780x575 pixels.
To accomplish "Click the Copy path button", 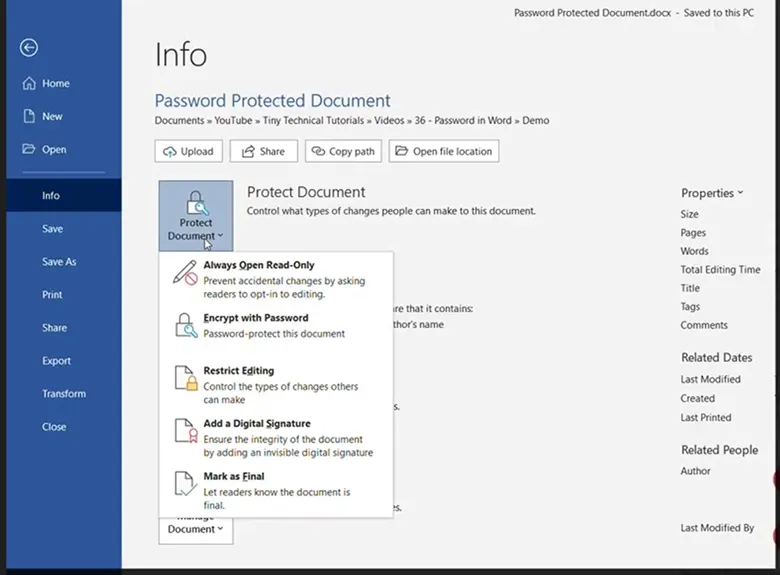I will 343,151.
